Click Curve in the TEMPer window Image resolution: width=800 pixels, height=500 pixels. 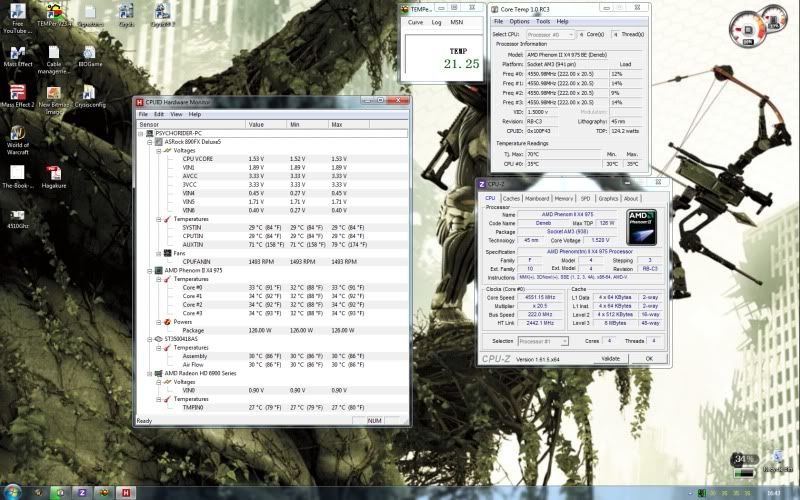pos(415,22)
